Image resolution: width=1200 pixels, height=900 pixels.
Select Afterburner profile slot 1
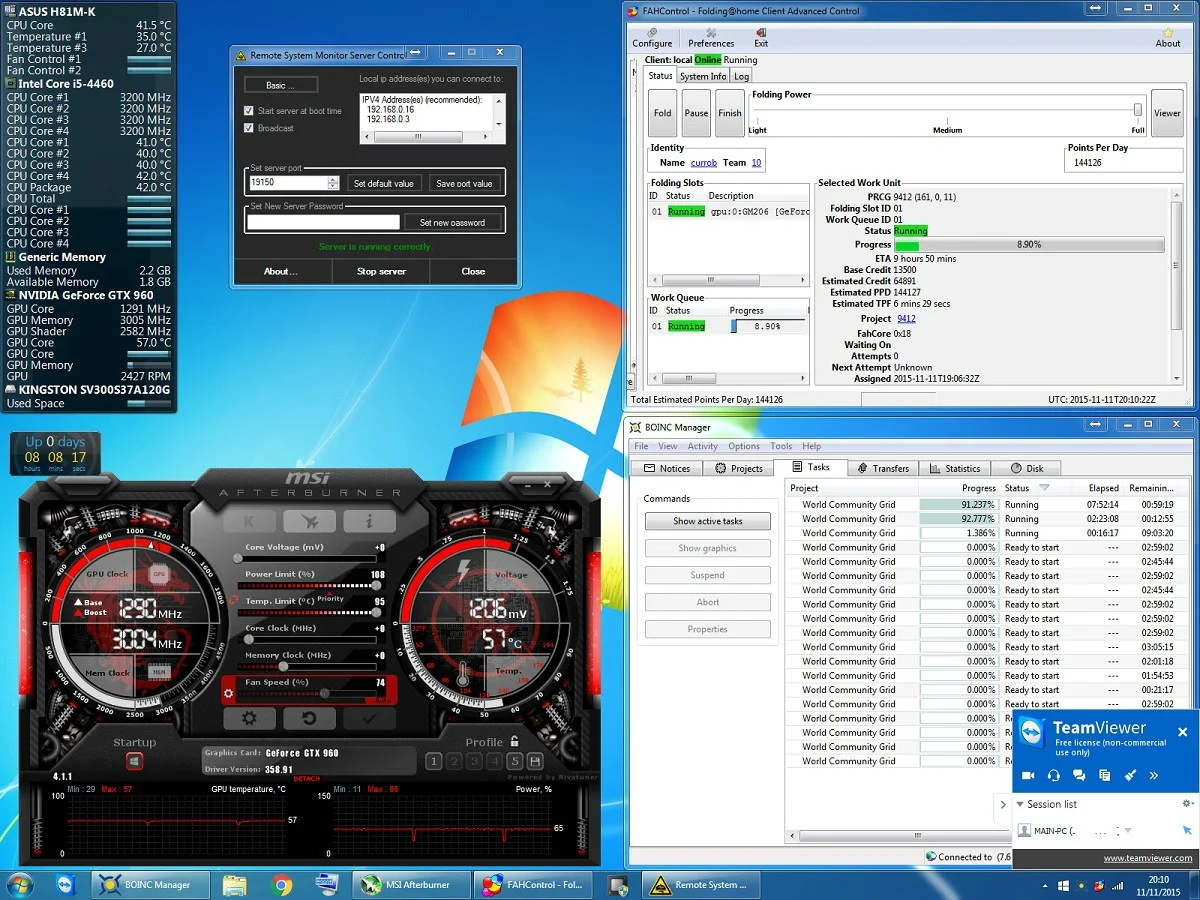[x=433, y=762]
